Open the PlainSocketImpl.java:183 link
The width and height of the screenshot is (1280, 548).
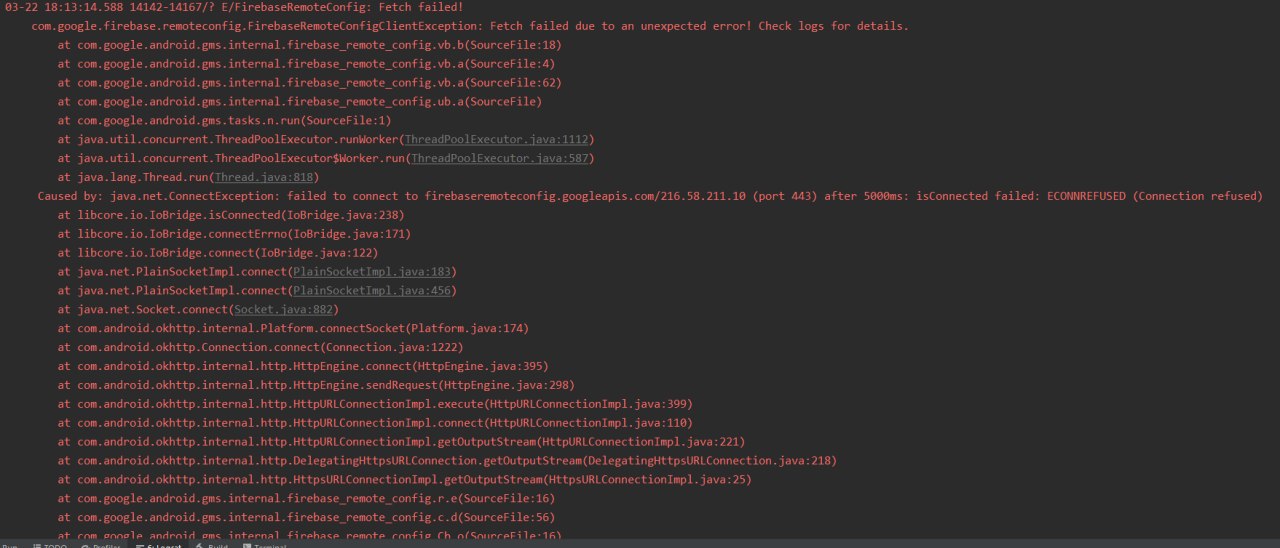372,271
